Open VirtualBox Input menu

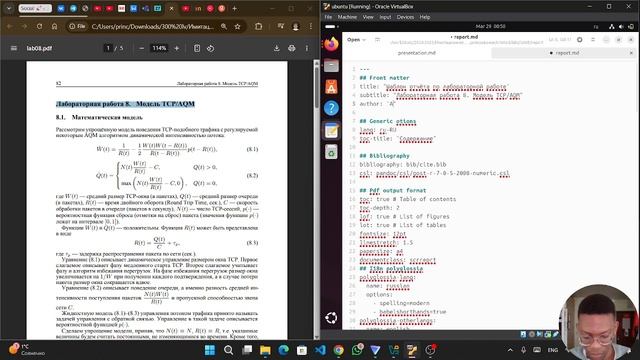(x=385, y=17)
